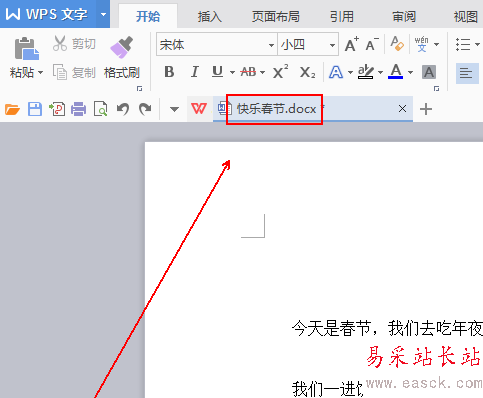Open the underline style dropdown arrow
Viewport: 483px width, 398px height.
[x=232, y=72]
